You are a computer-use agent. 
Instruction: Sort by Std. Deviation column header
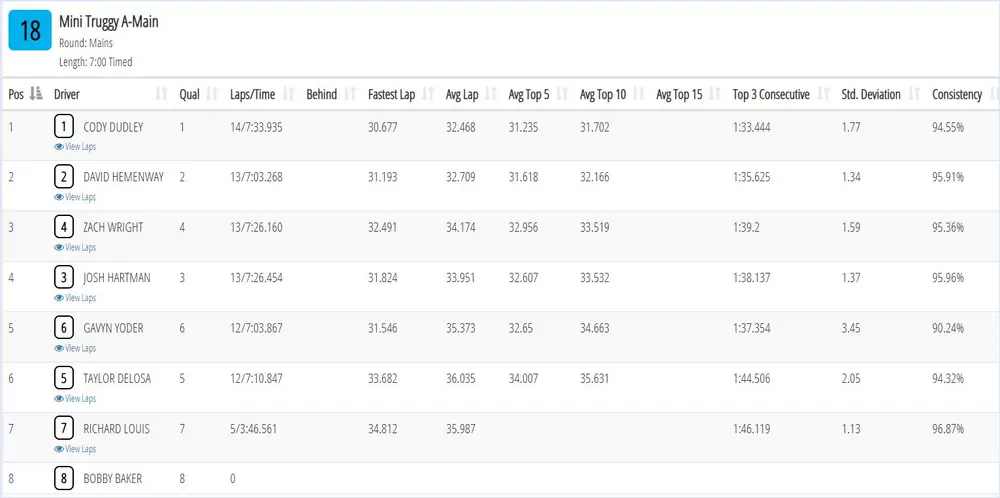coord(879,94)
